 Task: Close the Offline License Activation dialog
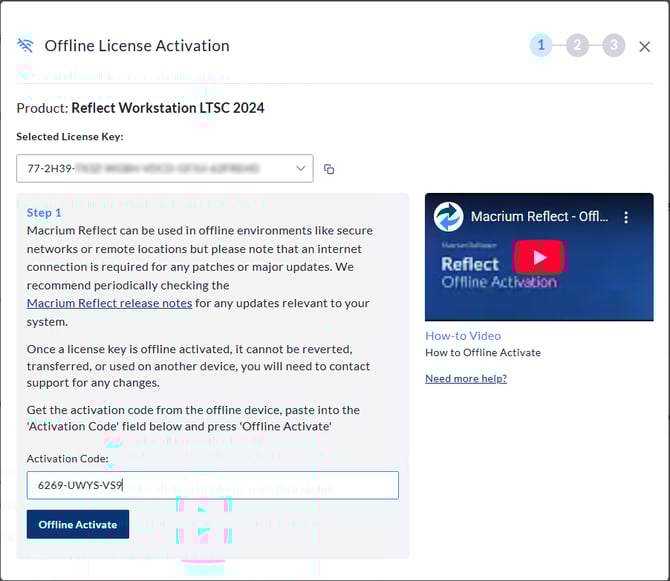coord(645,46)
